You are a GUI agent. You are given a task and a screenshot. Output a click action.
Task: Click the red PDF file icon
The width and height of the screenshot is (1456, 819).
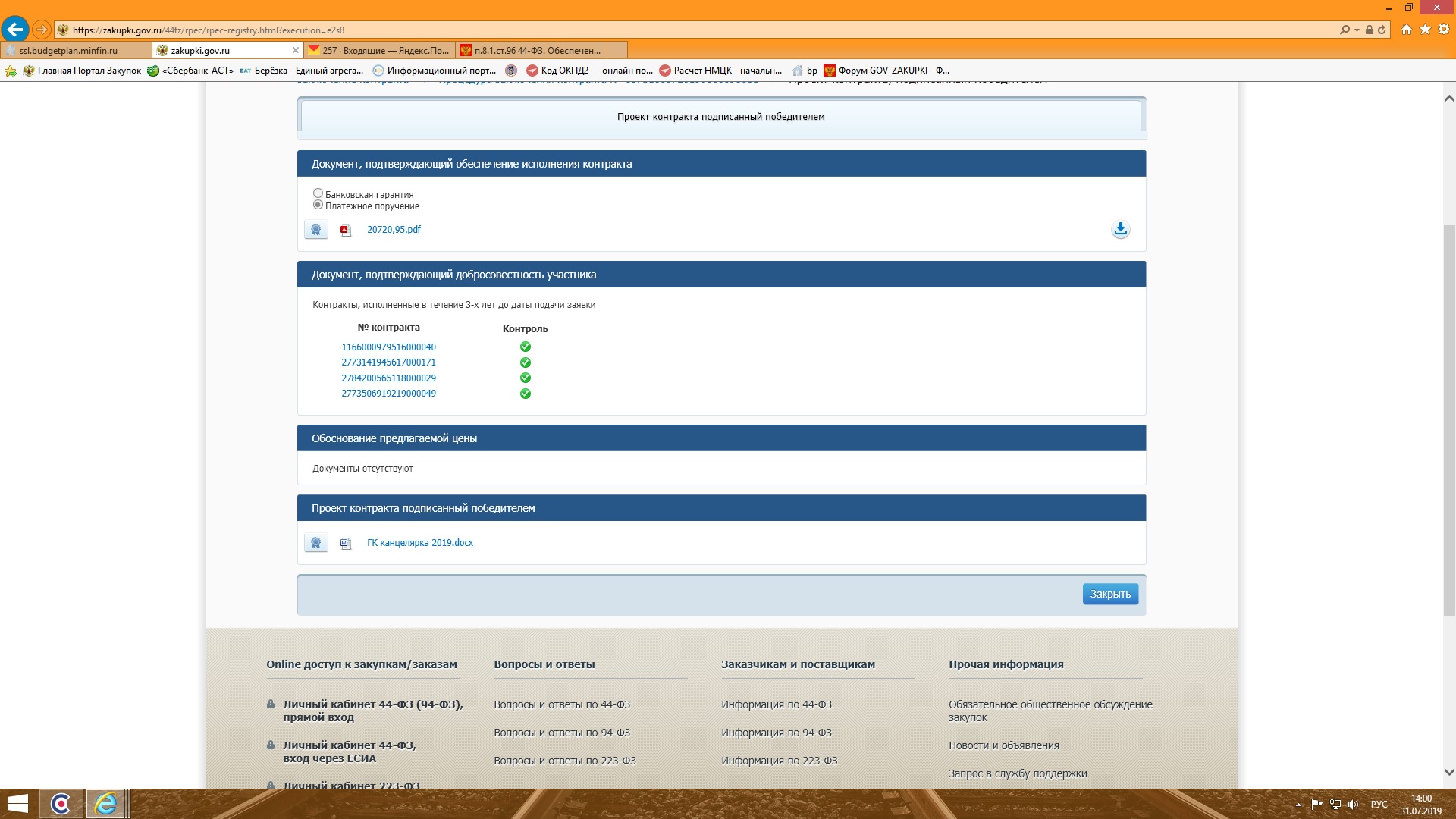pyautogui.click(x=346, y=231)
